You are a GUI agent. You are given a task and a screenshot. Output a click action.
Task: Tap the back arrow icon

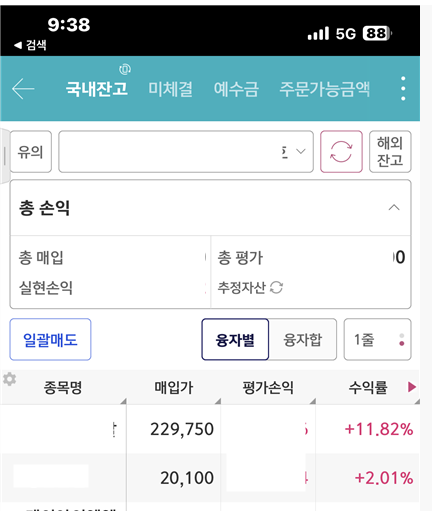coord(23,89)
